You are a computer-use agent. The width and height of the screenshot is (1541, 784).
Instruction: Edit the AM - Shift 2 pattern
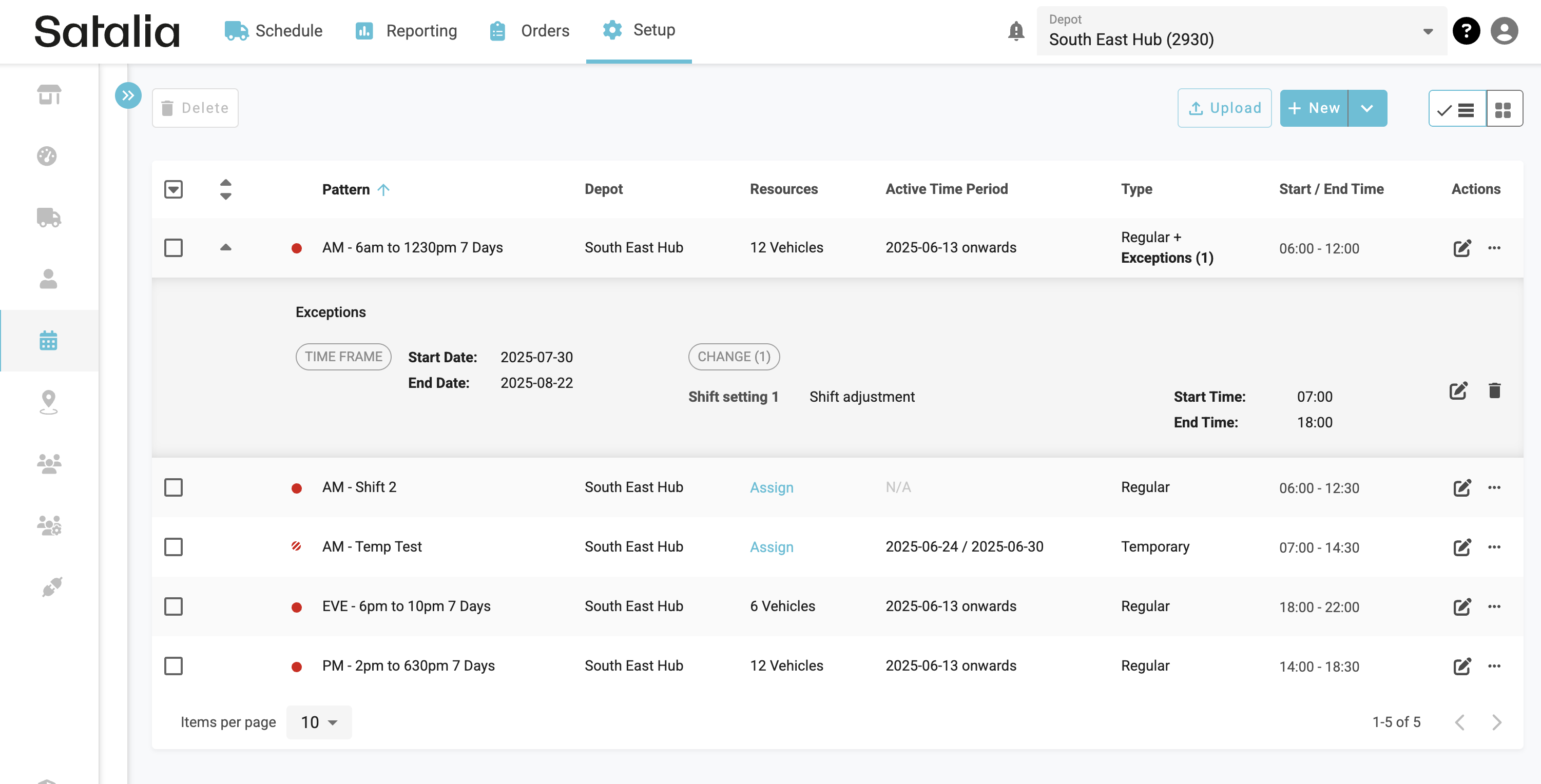(1461, 487)
